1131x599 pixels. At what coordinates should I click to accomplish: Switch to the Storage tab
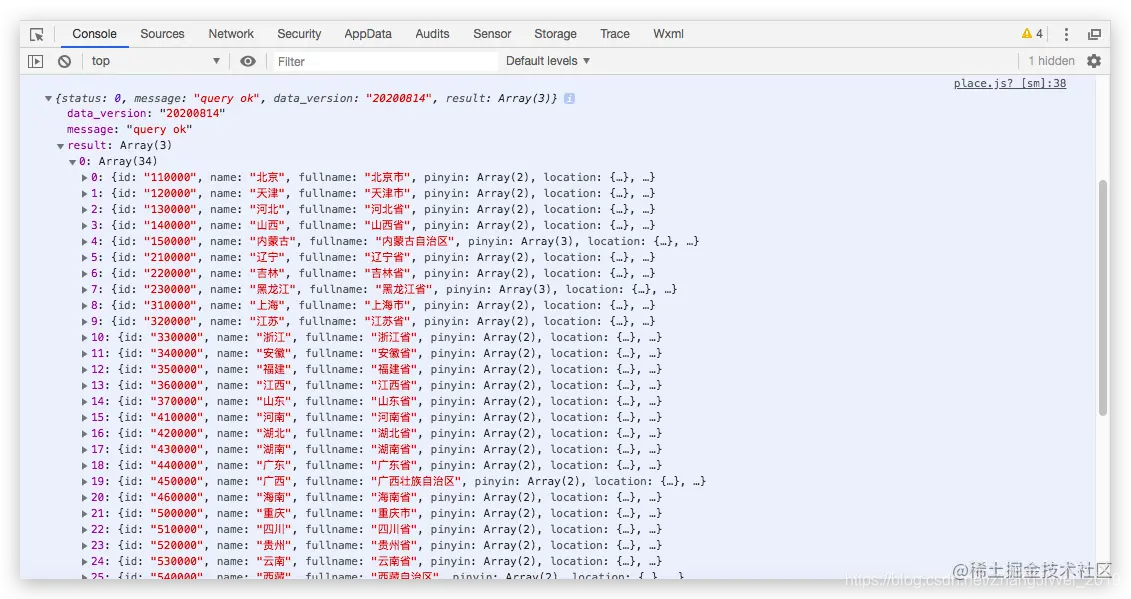pyautogui.click(x=555, y=34)
